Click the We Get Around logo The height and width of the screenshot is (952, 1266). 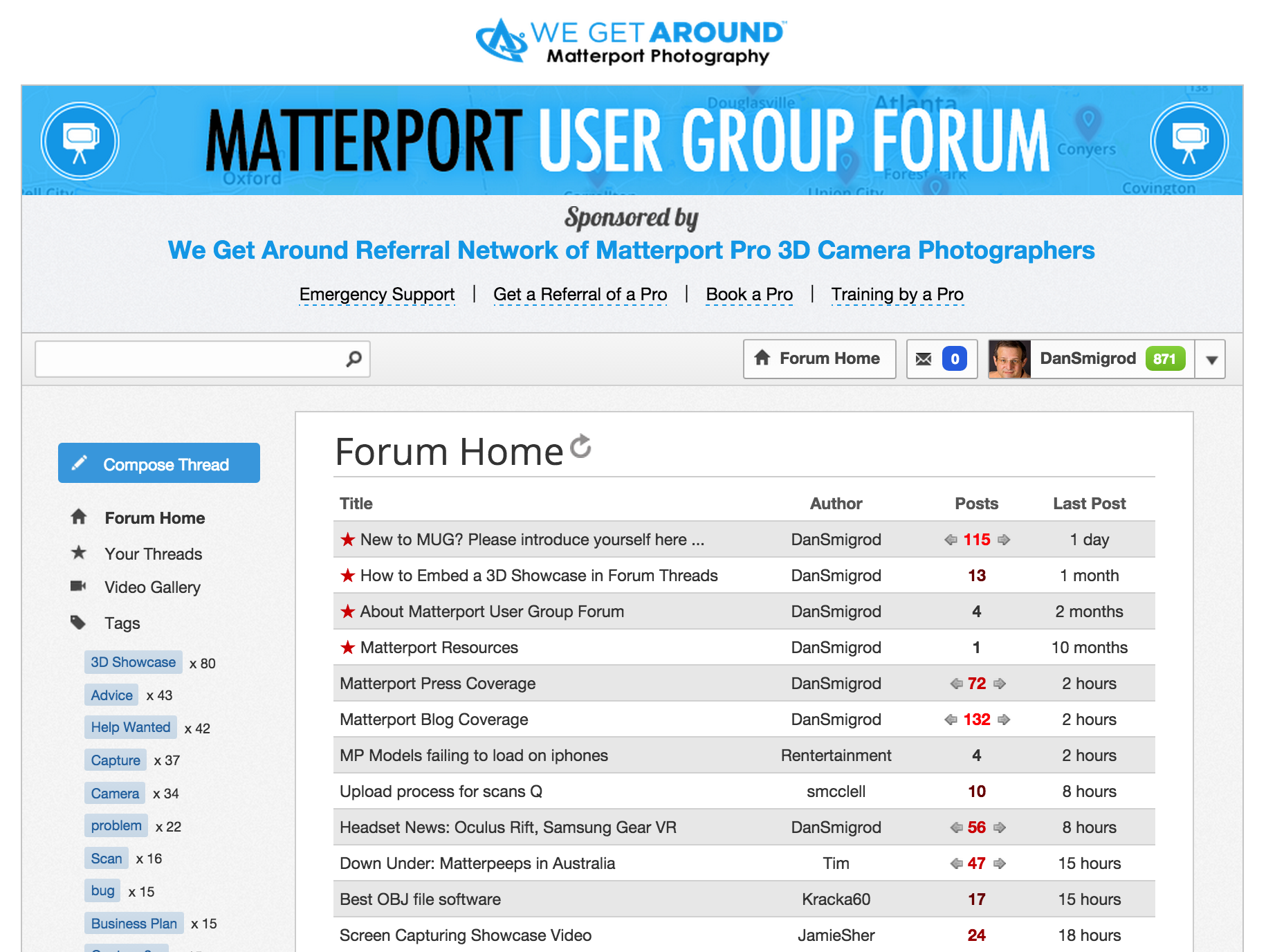631,42
